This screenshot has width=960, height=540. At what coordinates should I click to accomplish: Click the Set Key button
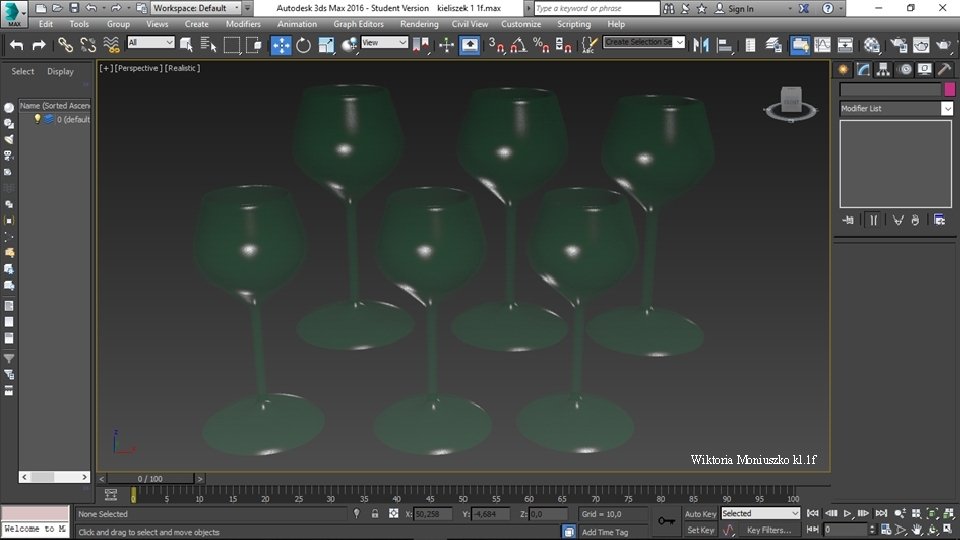tap(700, 530)
